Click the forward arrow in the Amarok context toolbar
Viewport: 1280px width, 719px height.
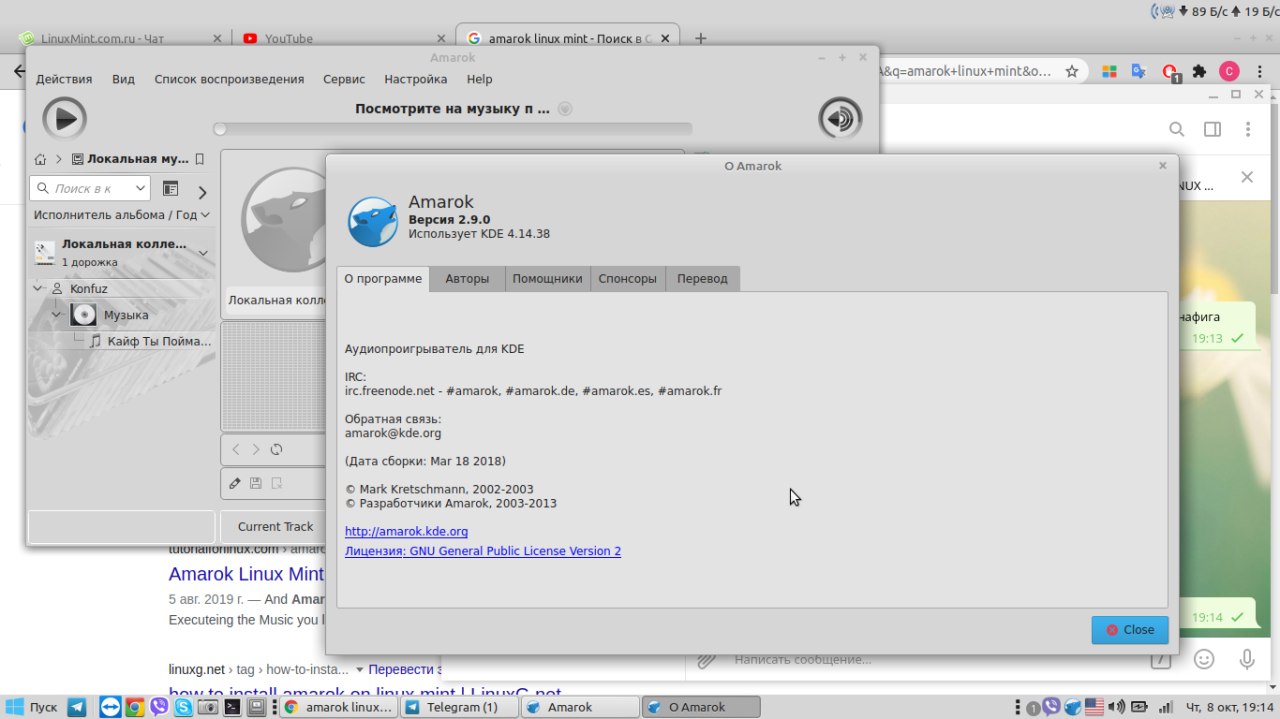pyautogui.click(x=256, y=450)
